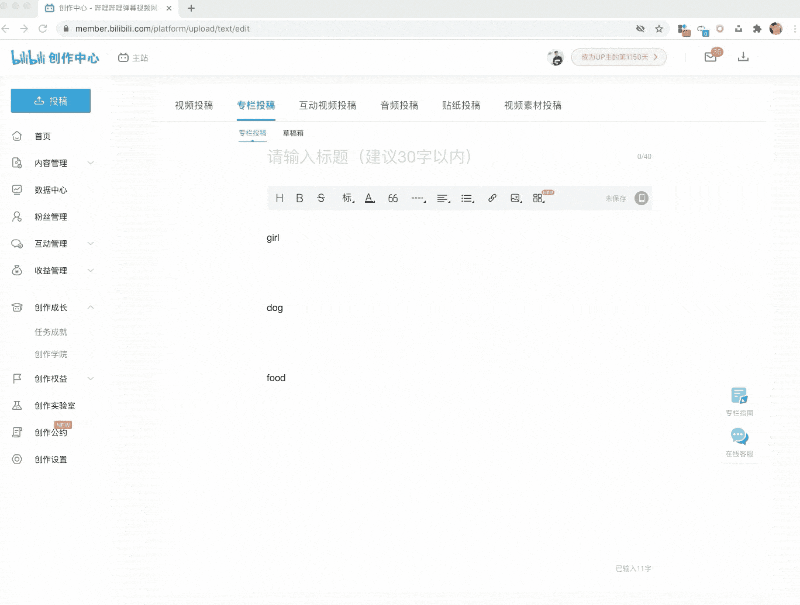Switch to 视频素材投稿 tab
The image size is (800, 605).
pyautogui.click(x=533, y=105)
